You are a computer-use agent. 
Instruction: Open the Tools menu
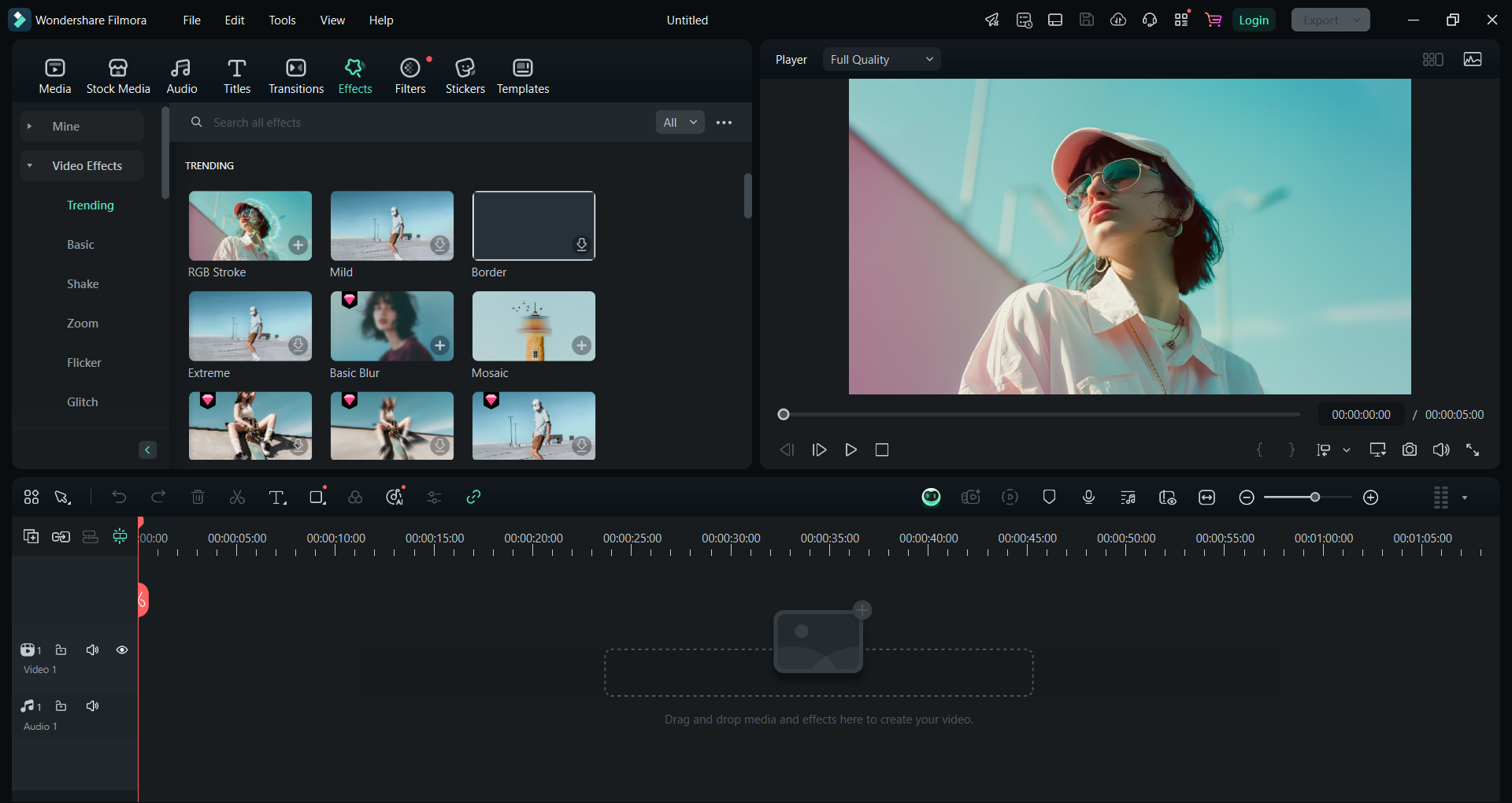tap(282, 20)
